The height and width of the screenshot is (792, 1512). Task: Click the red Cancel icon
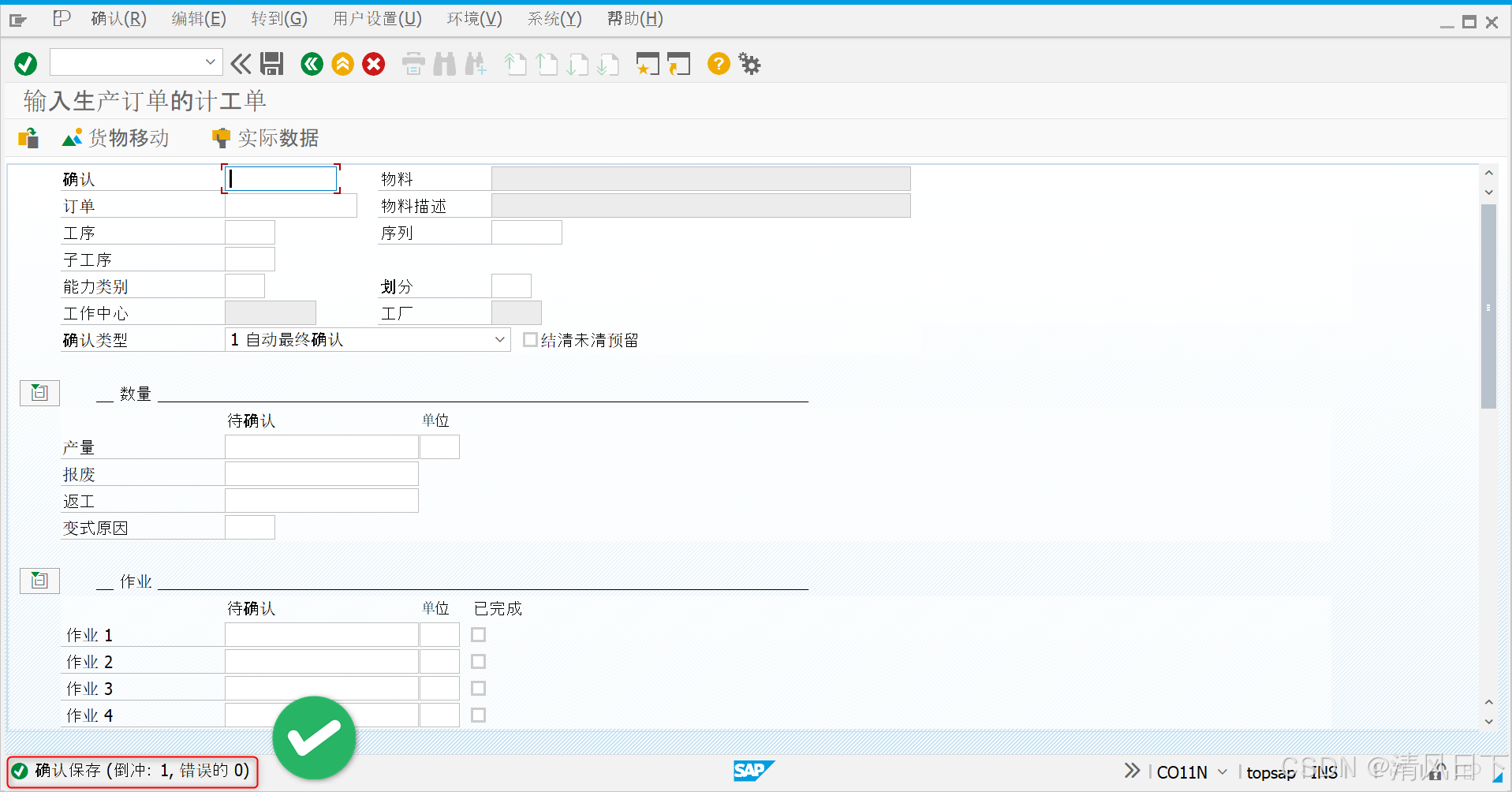pos(373,64)
